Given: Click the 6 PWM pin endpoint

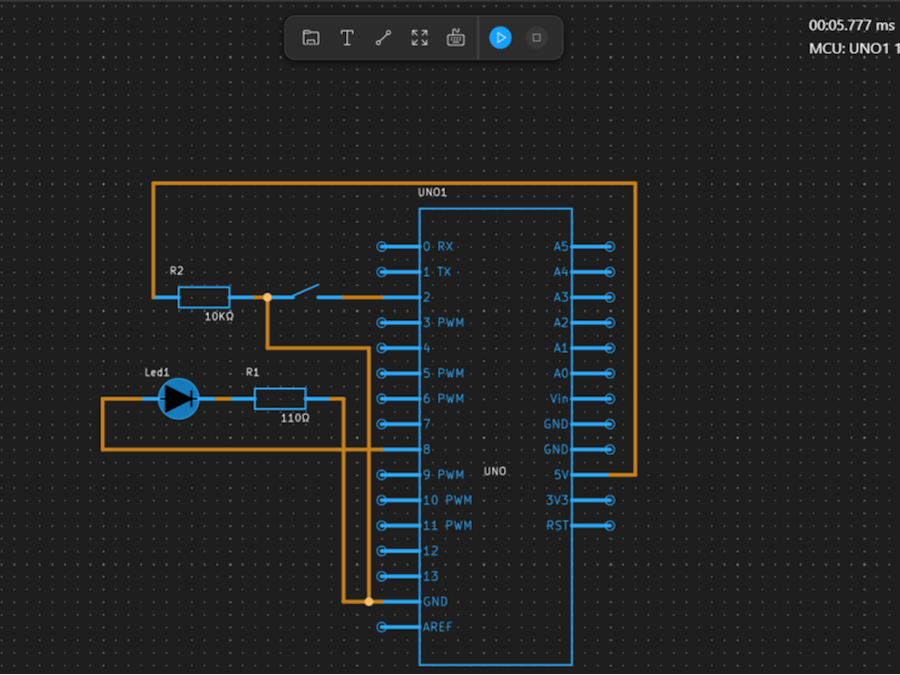Looking at the screenshot, I should point(382,398).
